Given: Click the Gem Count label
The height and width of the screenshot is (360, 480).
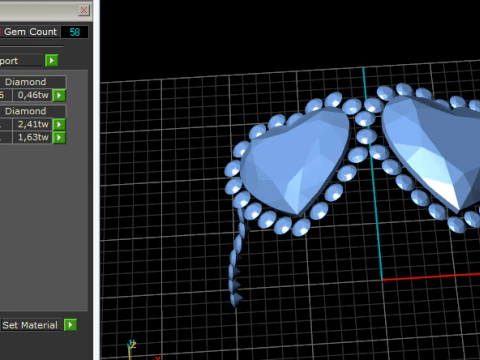Looking at the screenshot, I should point(30,32).
